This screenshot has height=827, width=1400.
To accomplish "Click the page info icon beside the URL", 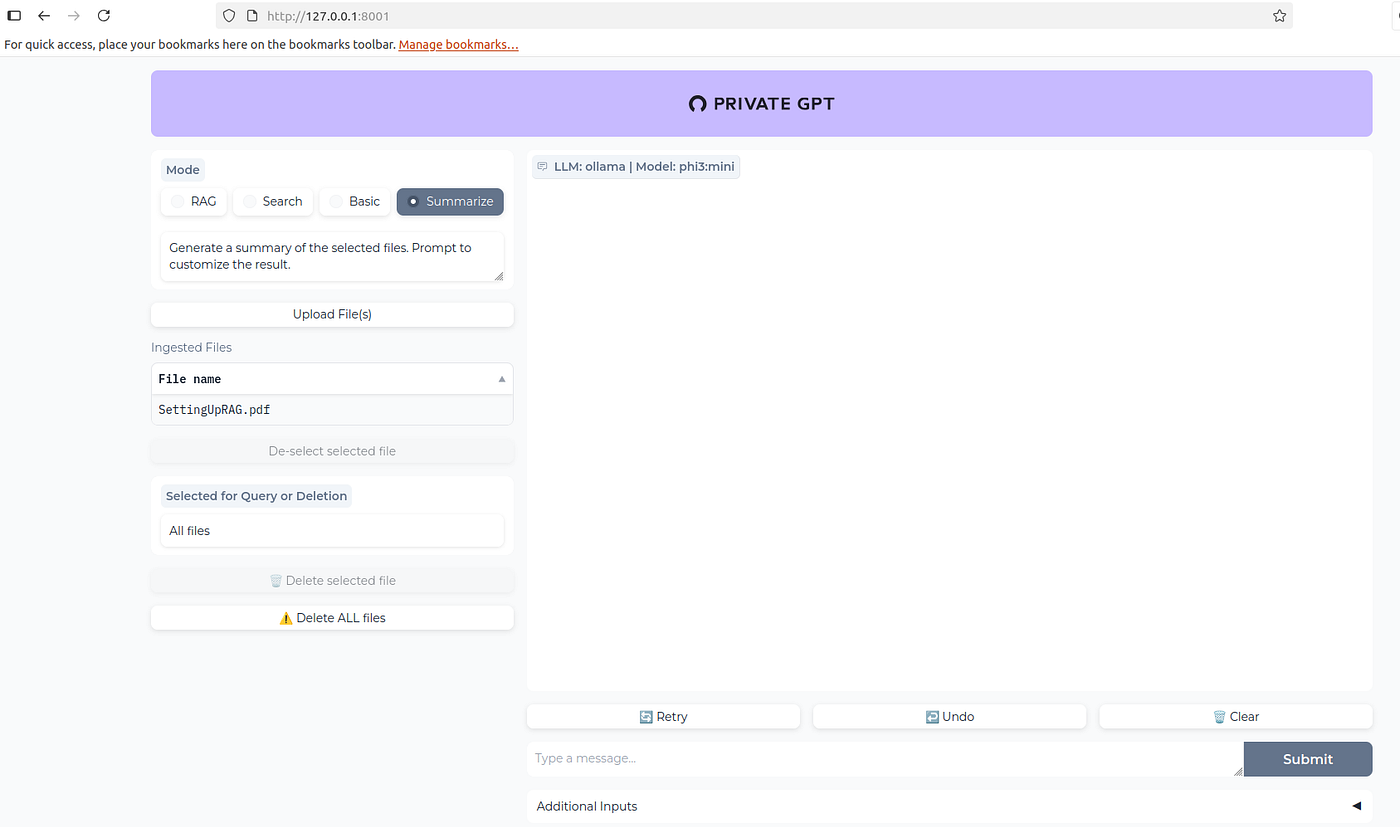I will coord(251,16).
